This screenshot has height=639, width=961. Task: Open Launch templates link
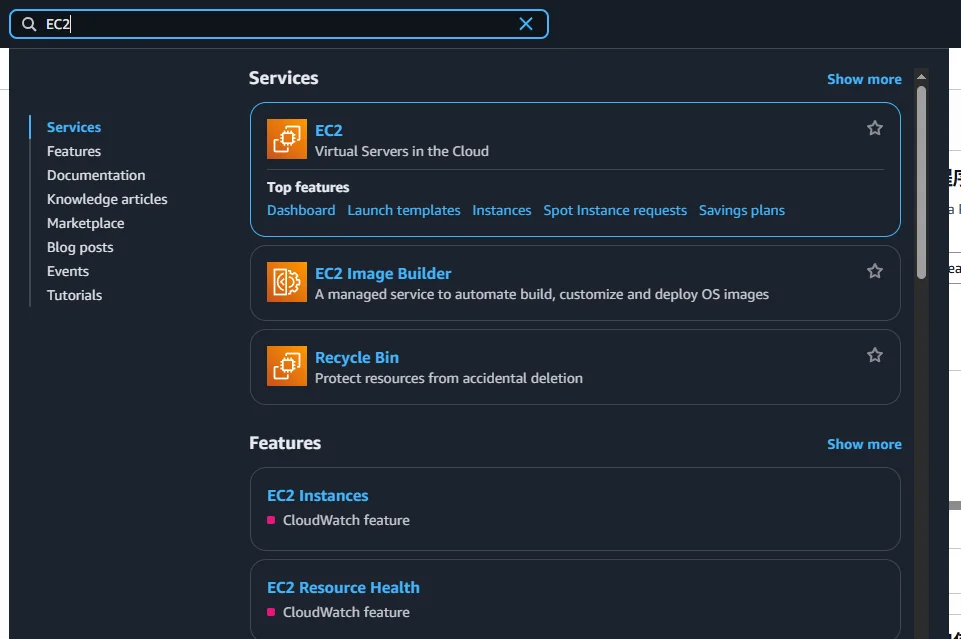404,210
